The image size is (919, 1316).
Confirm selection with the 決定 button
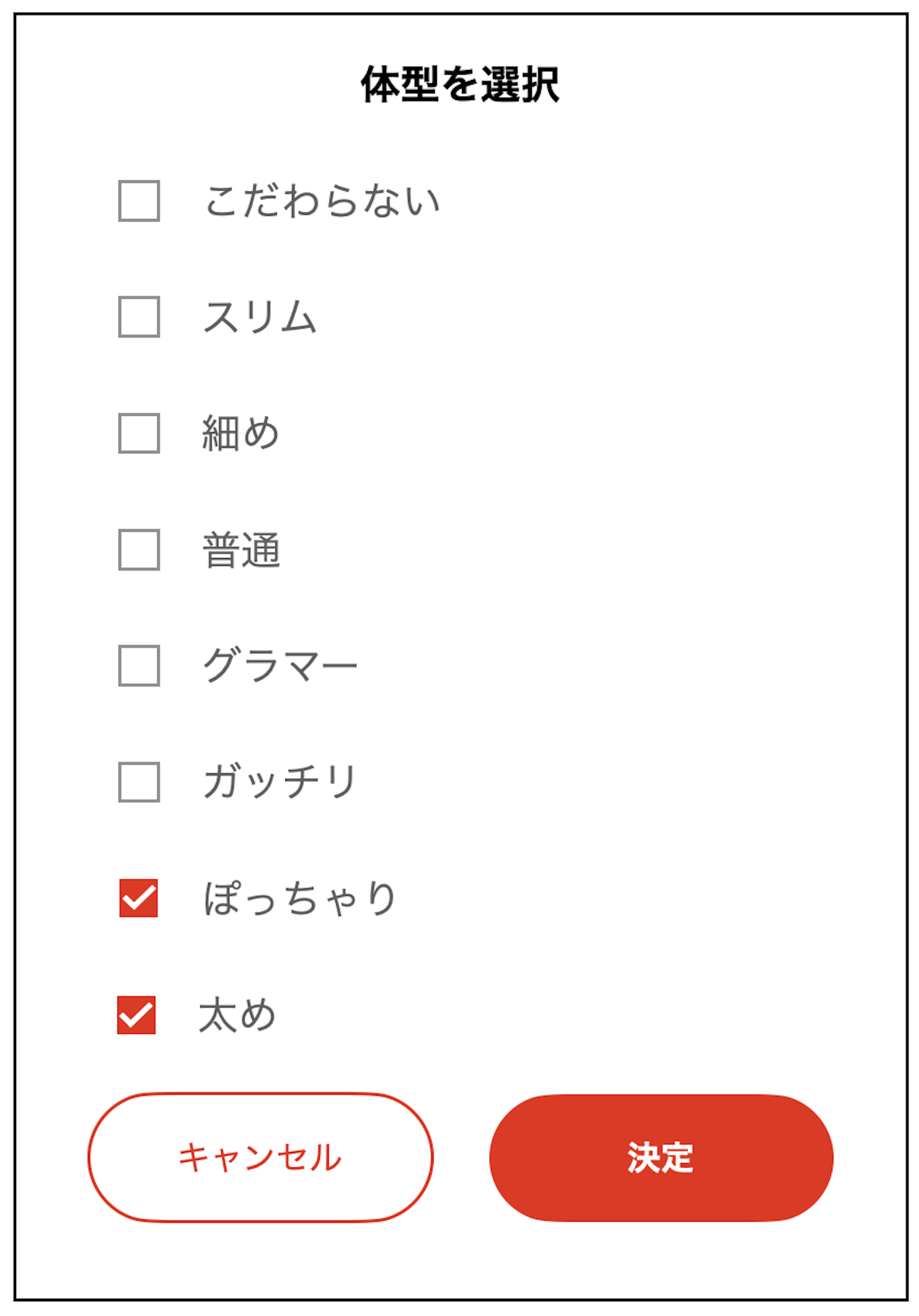pos(661,1157)
